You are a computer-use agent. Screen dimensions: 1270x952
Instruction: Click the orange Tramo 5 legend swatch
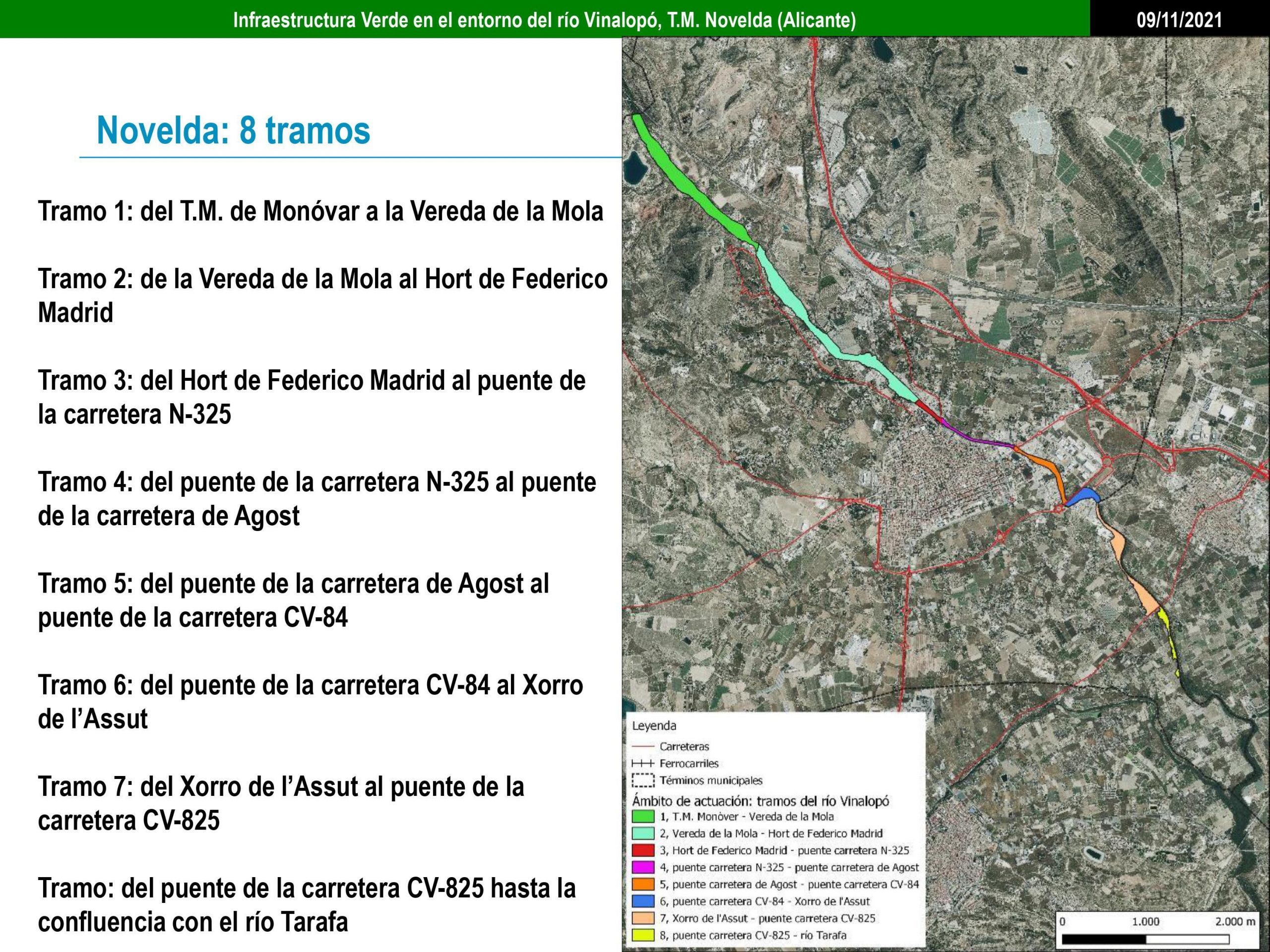point(643,884)
